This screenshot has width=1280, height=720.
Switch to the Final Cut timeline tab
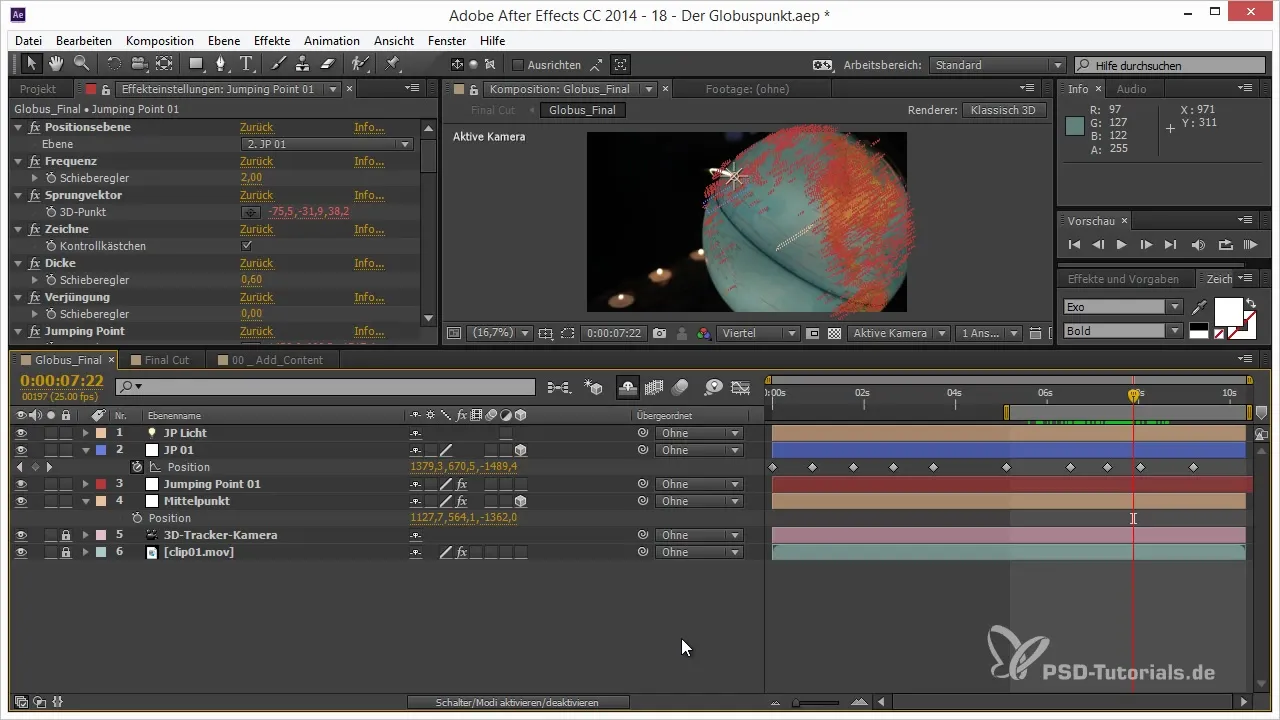coord(166,359)
